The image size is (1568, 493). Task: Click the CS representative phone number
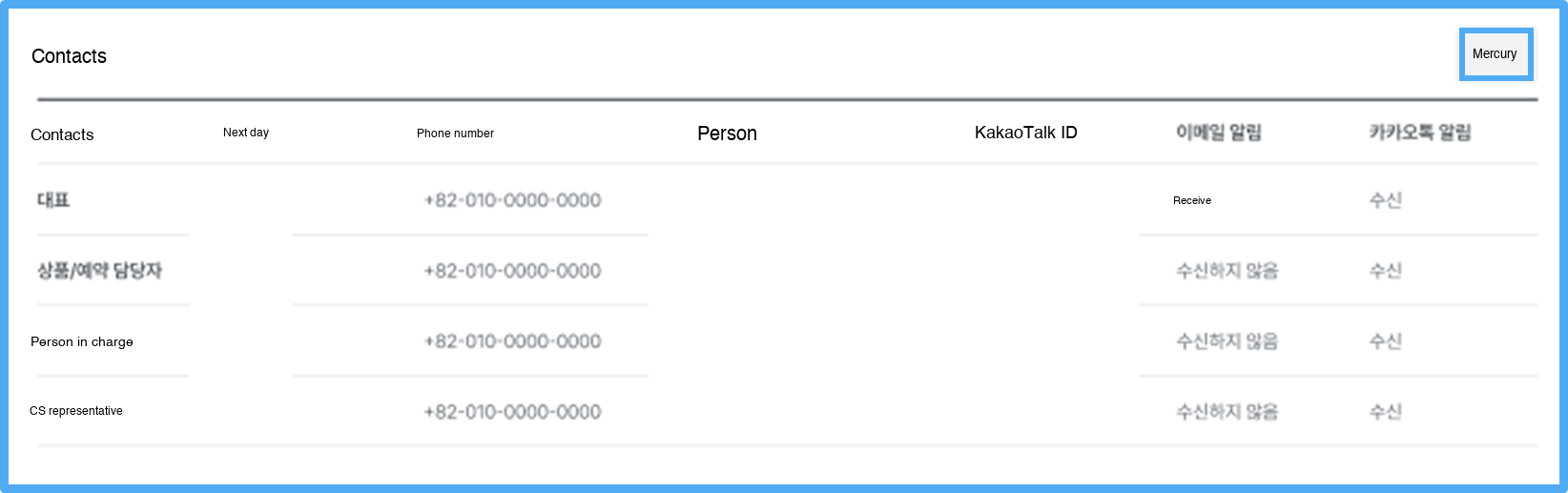pos(512,412)
